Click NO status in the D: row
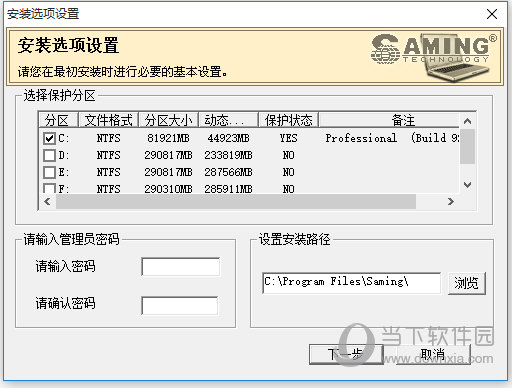 tap(288, 155)
